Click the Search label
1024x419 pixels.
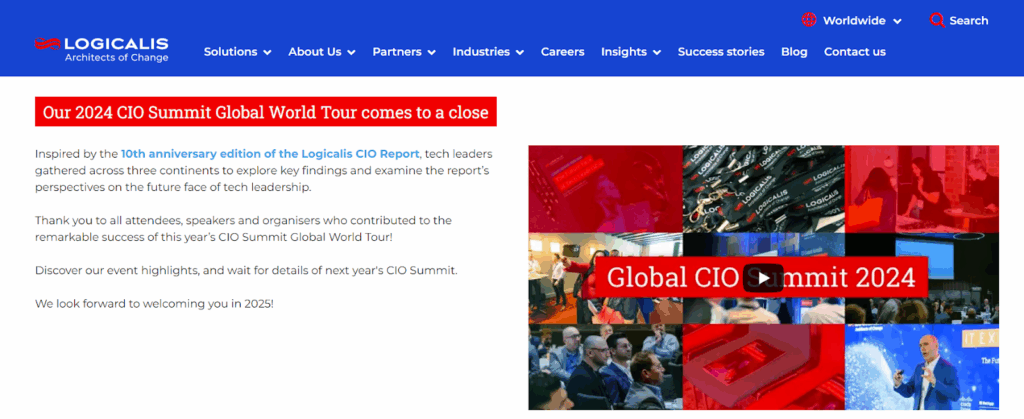point(968,21)
